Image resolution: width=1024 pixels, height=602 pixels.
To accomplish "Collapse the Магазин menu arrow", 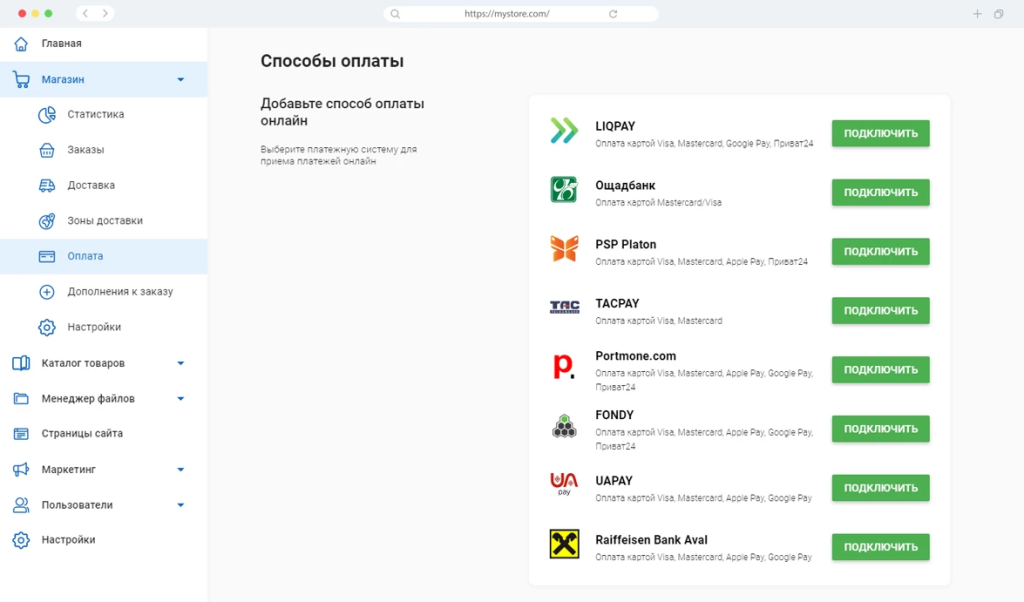I will coord(181,79).
